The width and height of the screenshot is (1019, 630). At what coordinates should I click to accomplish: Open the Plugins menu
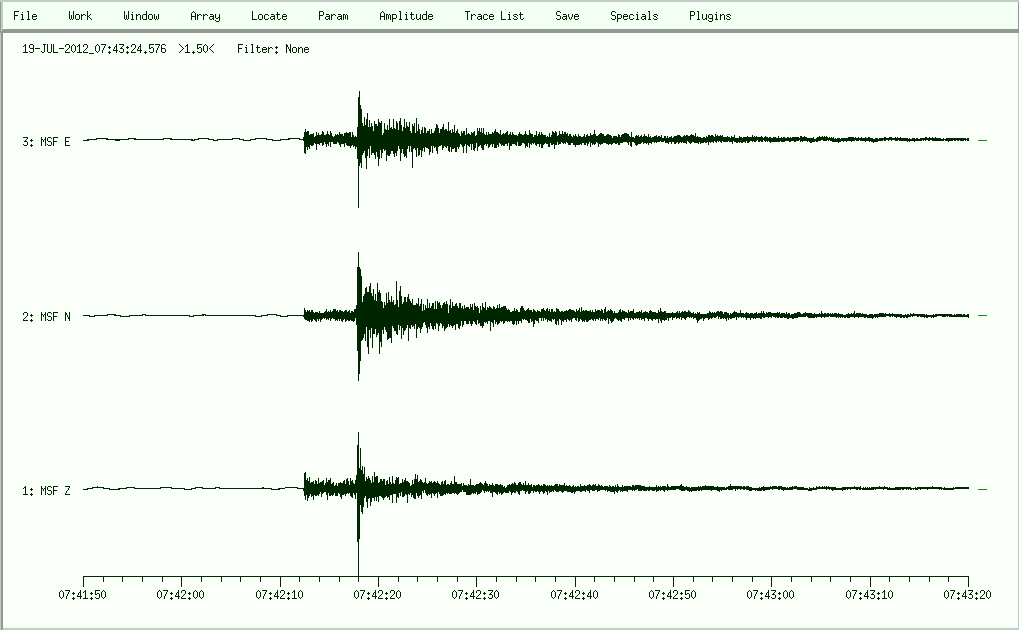coord(710,16)
